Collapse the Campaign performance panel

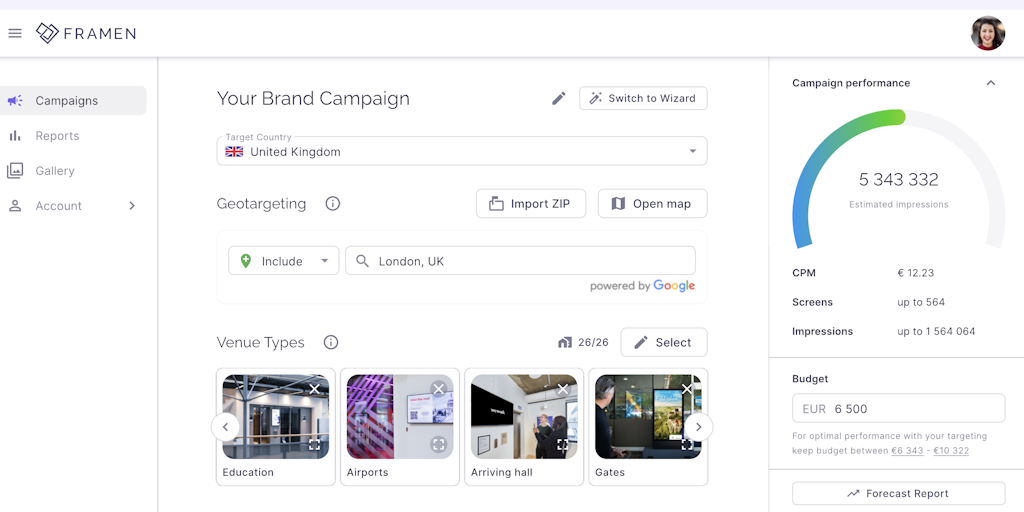coord(991,83)
